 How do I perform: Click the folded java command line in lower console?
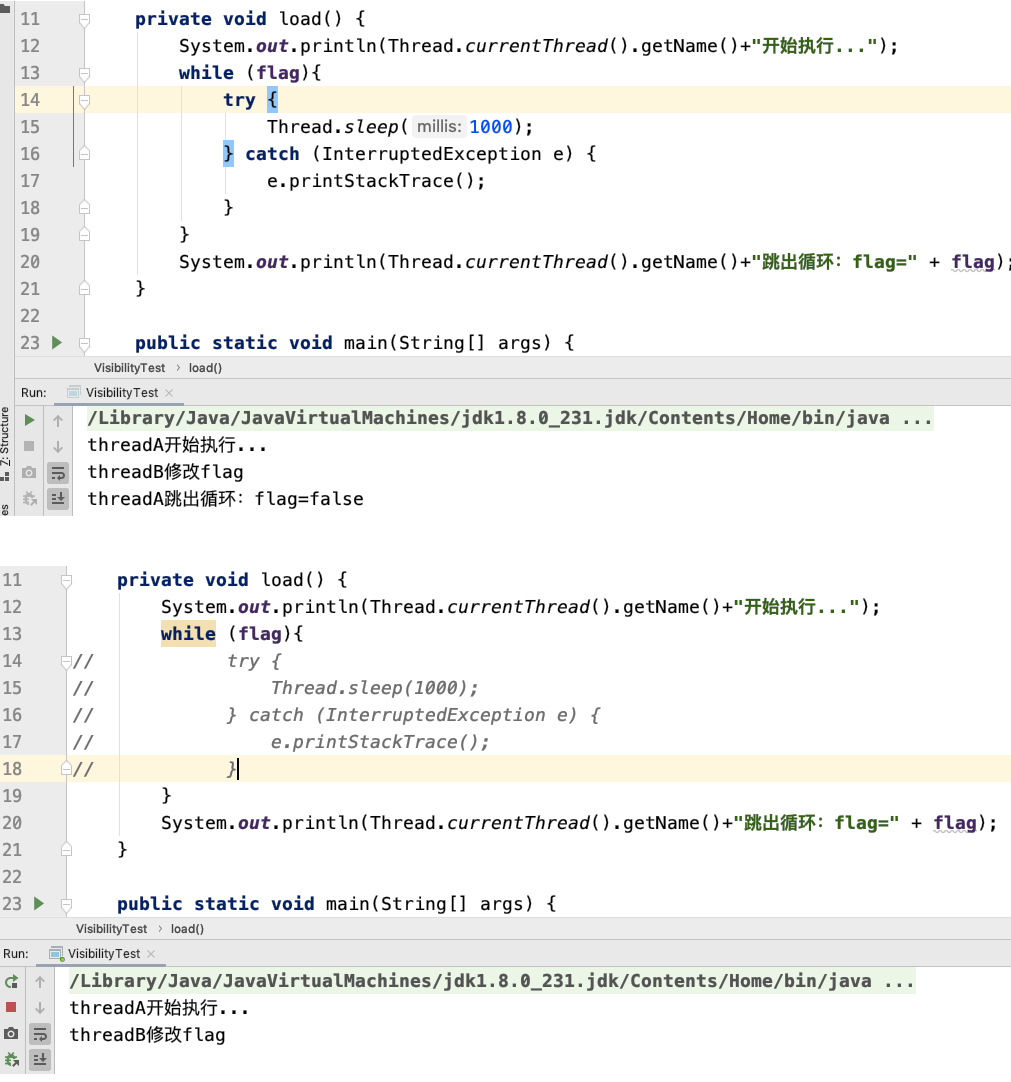click(x=491, y=982)
